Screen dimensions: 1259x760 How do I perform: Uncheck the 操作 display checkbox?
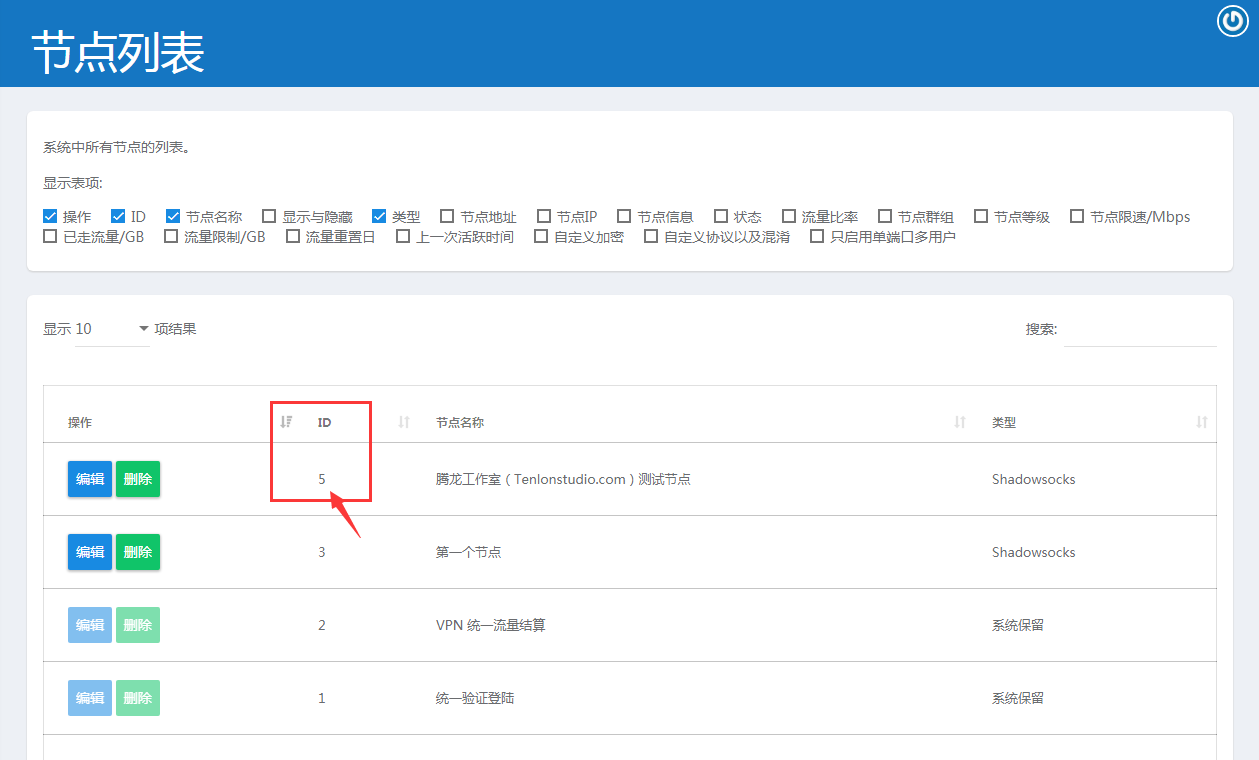(x=49, y=216)
